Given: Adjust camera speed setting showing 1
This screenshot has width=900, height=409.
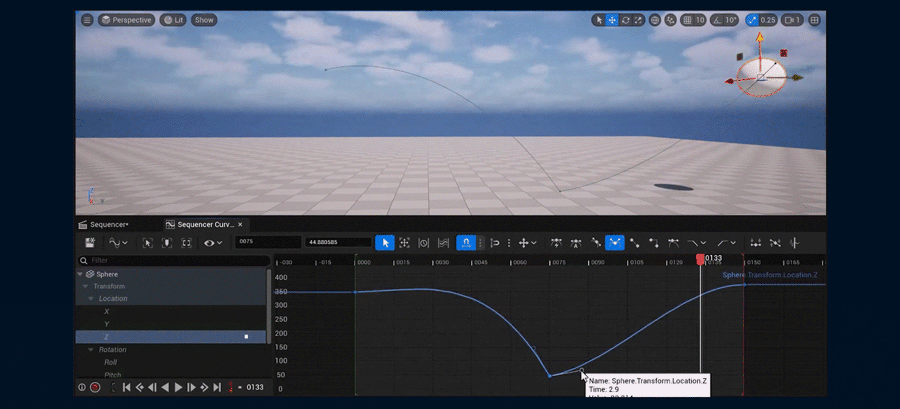Looking at the screenshot, I should point(792,20).
